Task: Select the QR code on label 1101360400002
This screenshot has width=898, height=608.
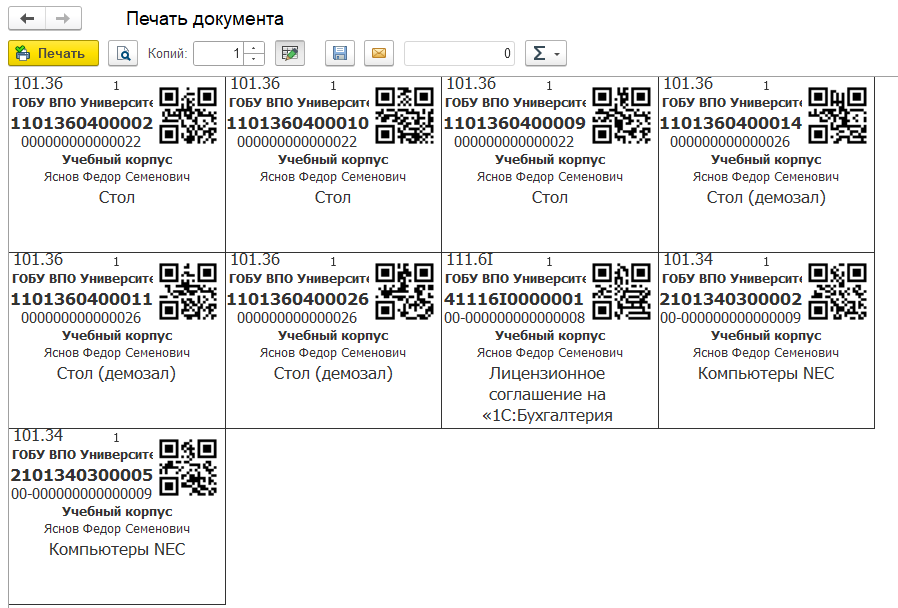Action: tap(188, 115)
